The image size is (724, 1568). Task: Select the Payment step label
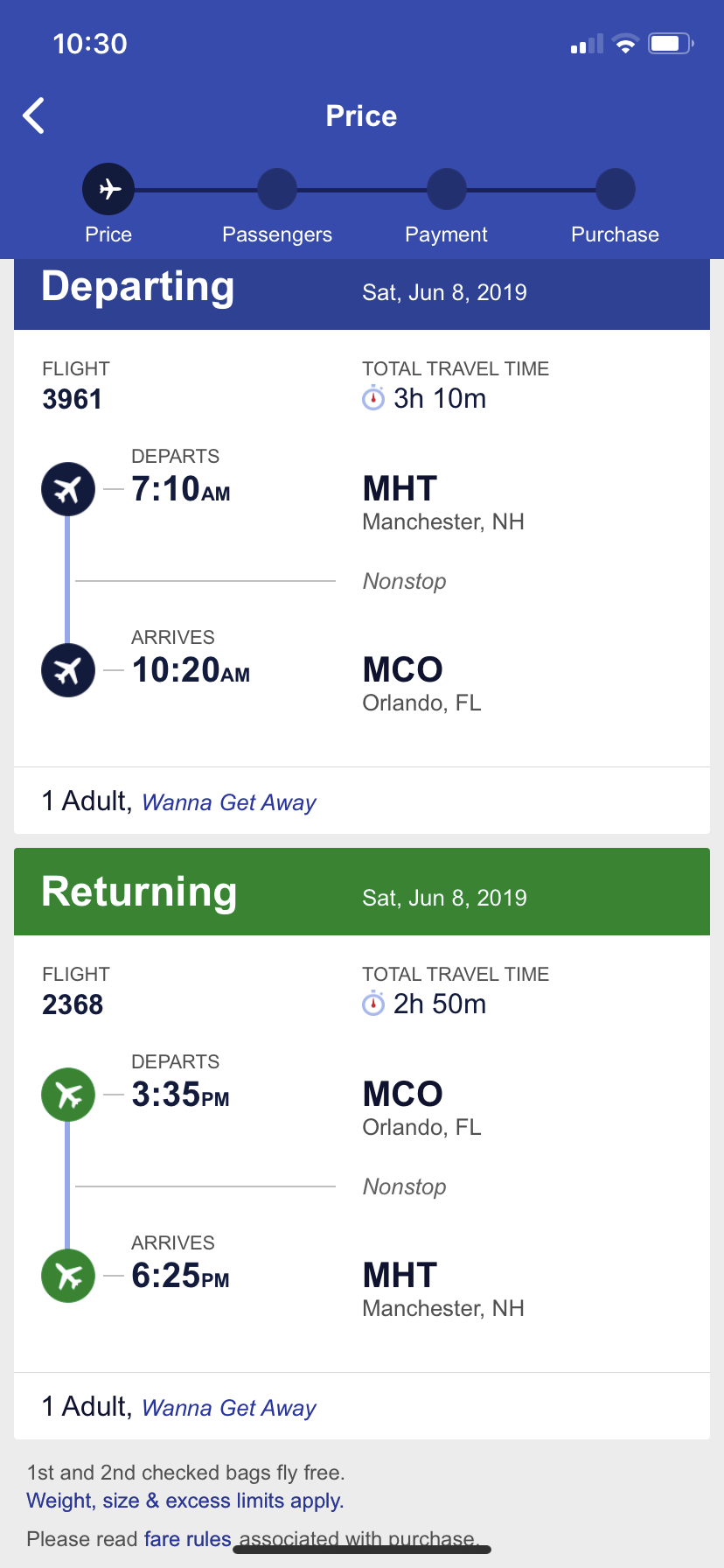[x=446, y=234]
